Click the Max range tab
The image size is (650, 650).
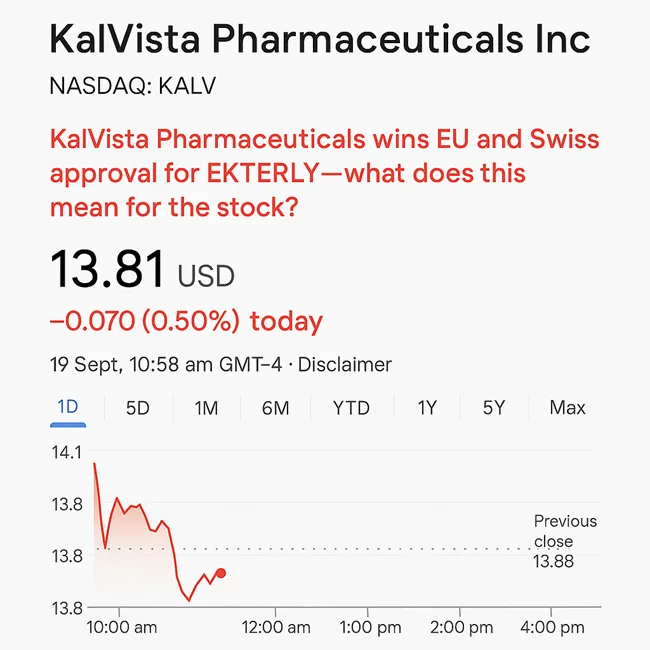(567, 408)
